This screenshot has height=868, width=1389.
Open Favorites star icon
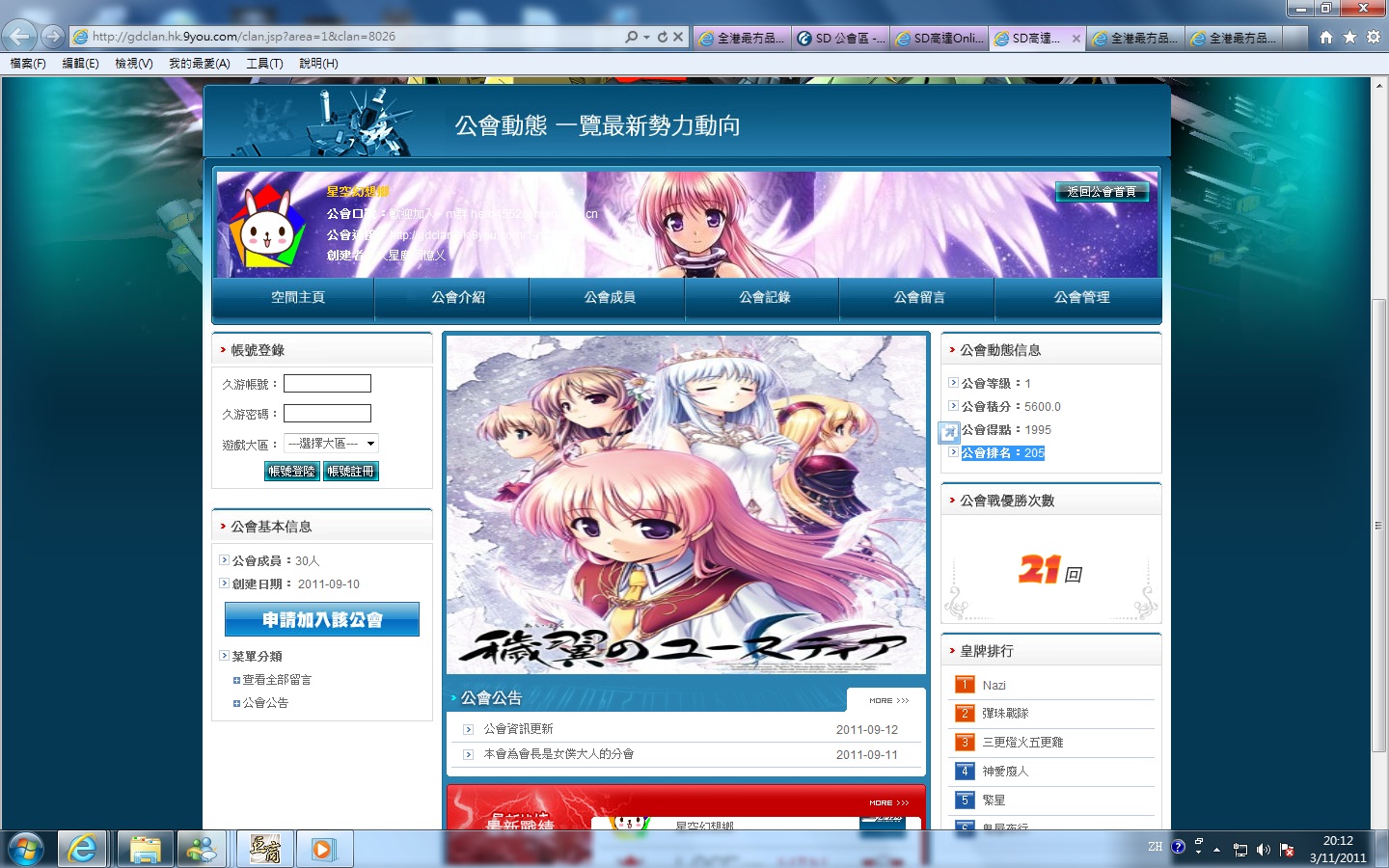1349,37
